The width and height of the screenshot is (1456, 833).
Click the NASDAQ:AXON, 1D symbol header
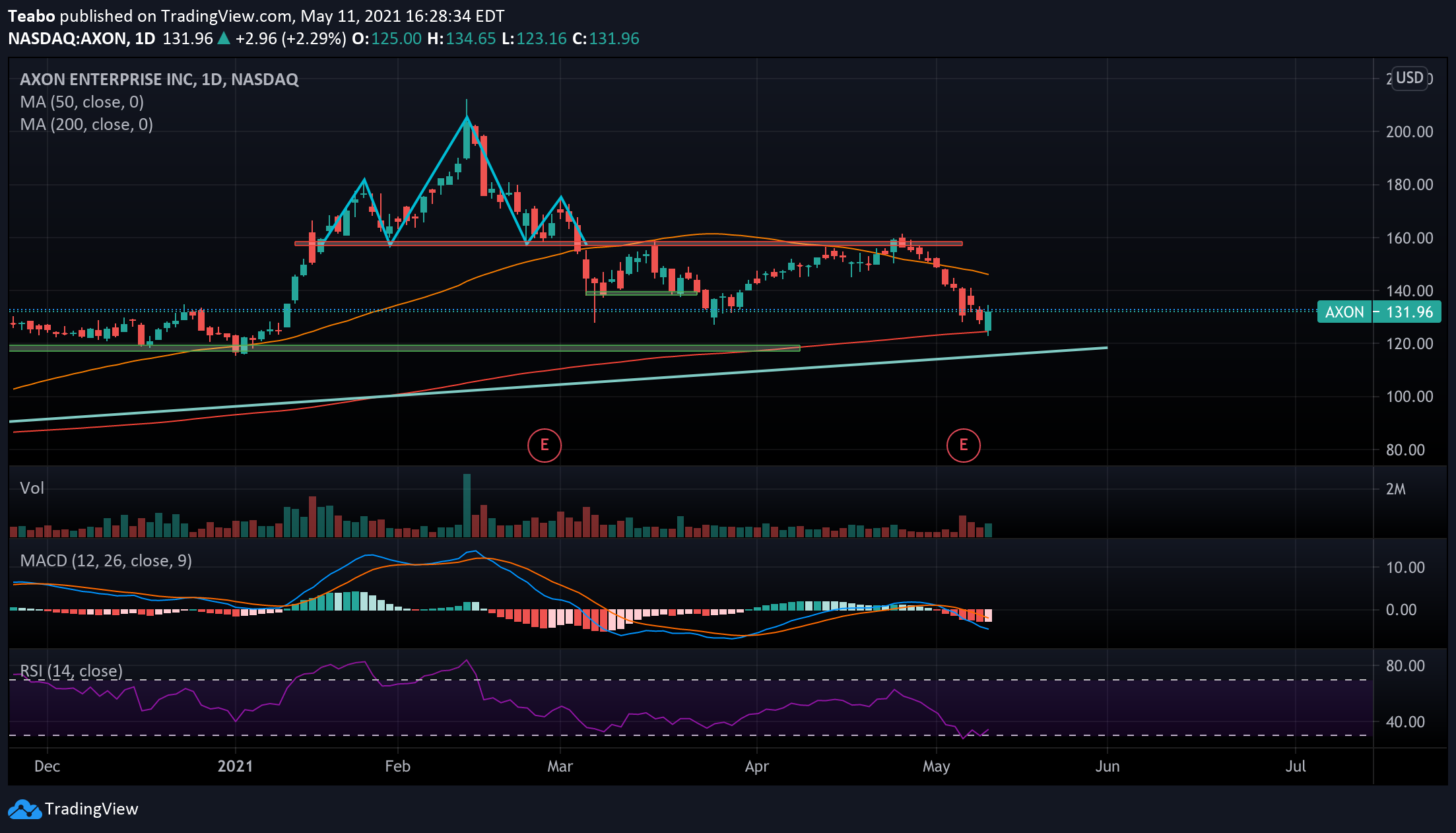point(82,39)
